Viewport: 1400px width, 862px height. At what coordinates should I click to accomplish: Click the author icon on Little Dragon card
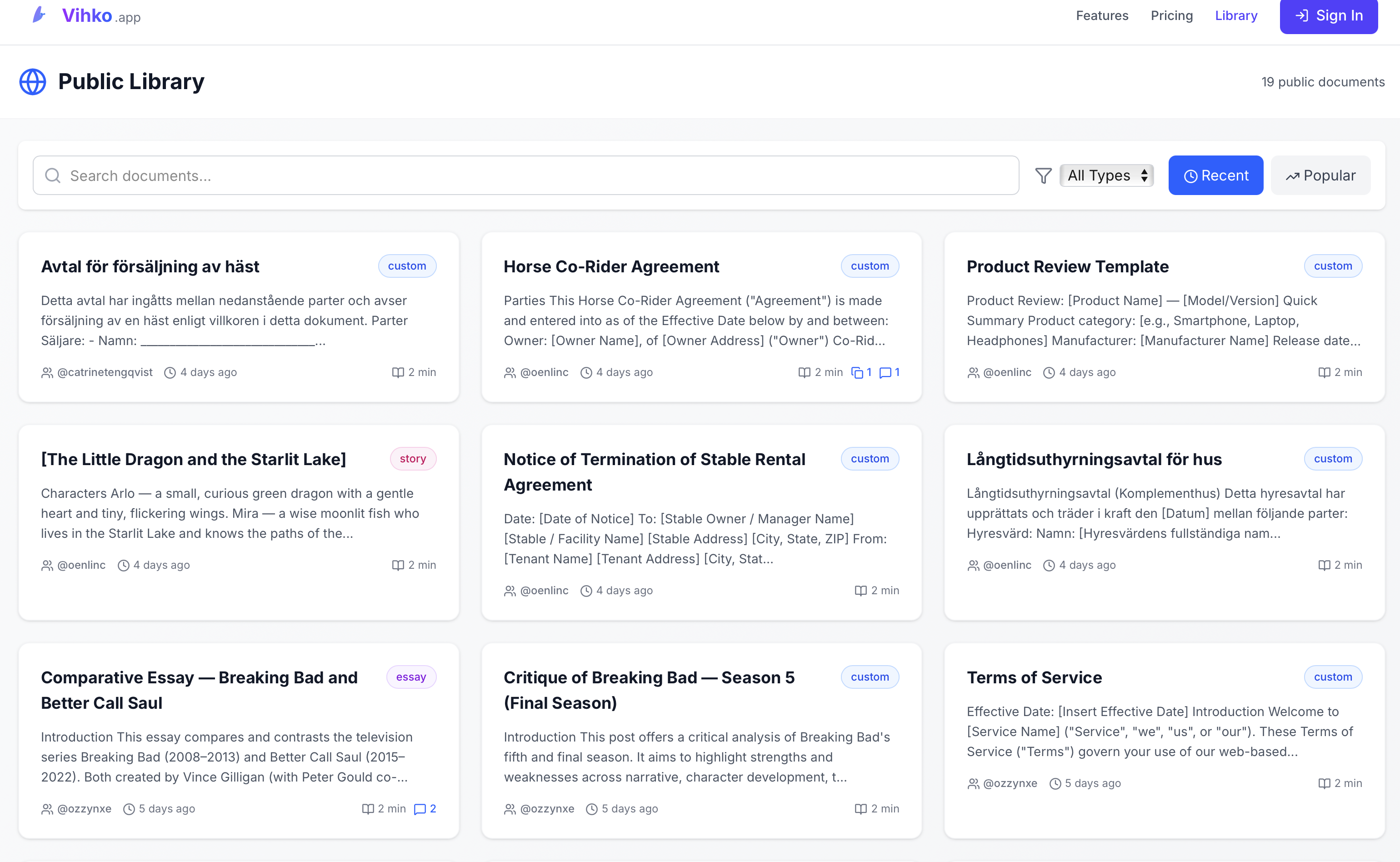click(x=47, y=566)
